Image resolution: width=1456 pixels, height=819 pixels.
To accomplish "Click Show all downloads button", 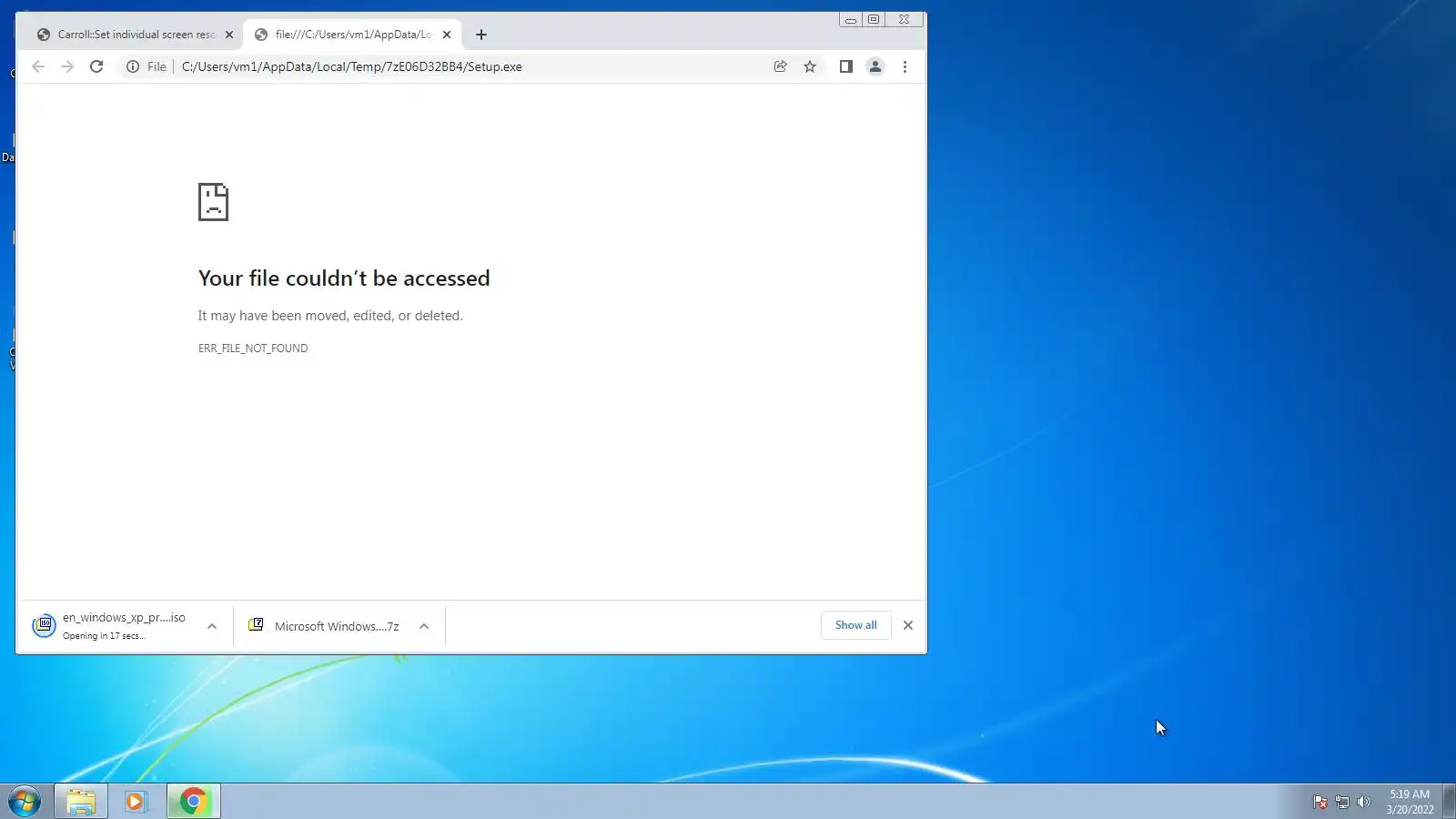I will pos(855,625).
